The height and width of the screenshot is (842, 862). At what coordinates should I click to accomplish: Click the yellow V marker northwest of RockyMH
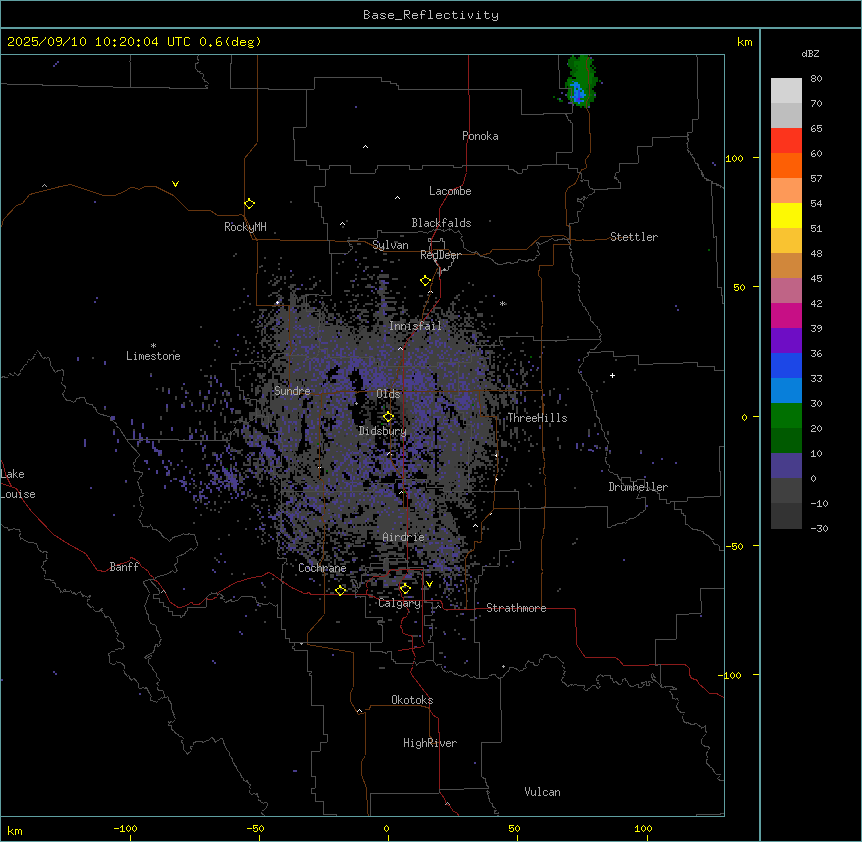(x=175, y=184)
